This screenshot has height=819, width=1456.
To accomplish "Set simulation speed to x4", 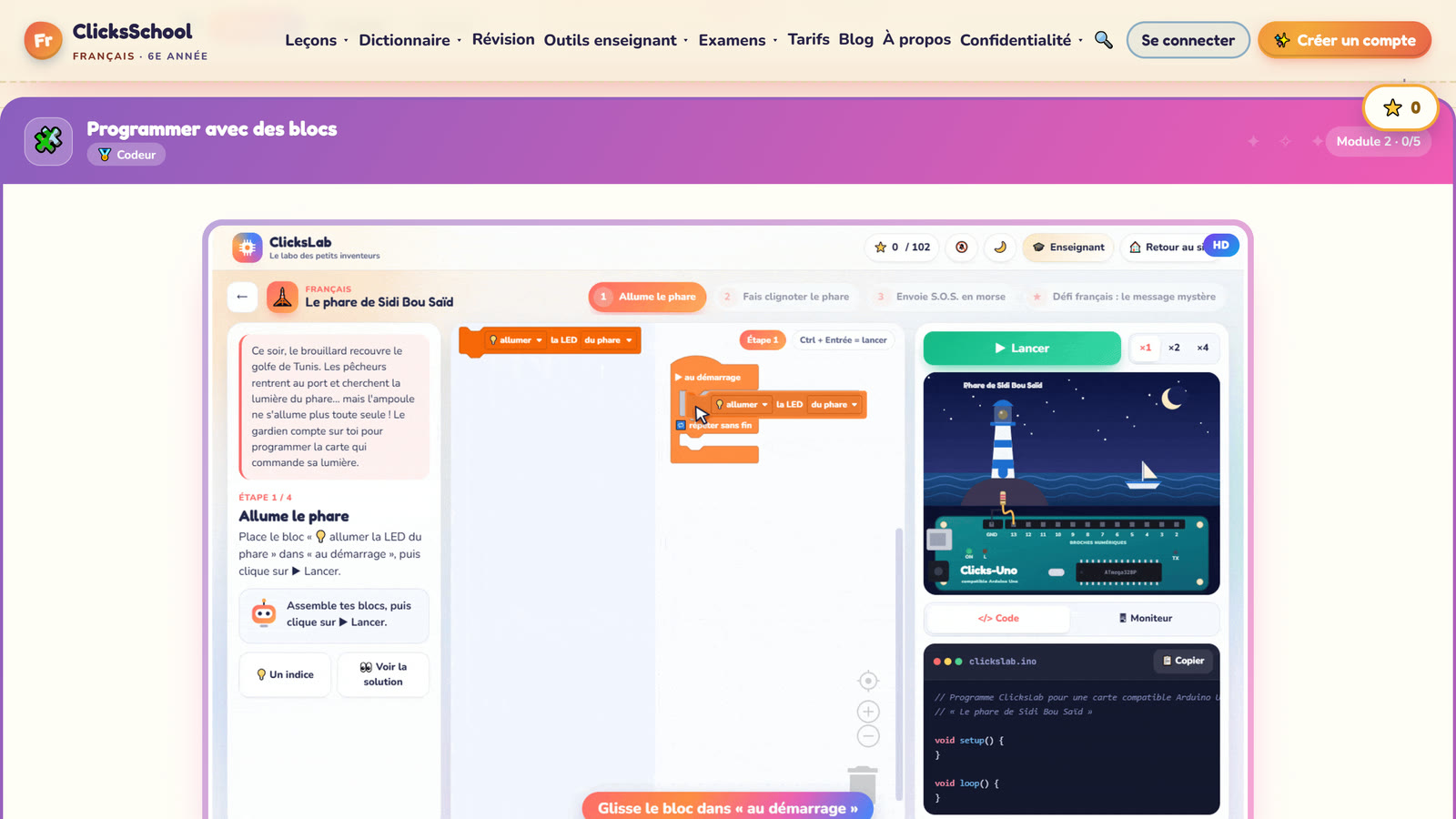I will tap(1203, 348).
